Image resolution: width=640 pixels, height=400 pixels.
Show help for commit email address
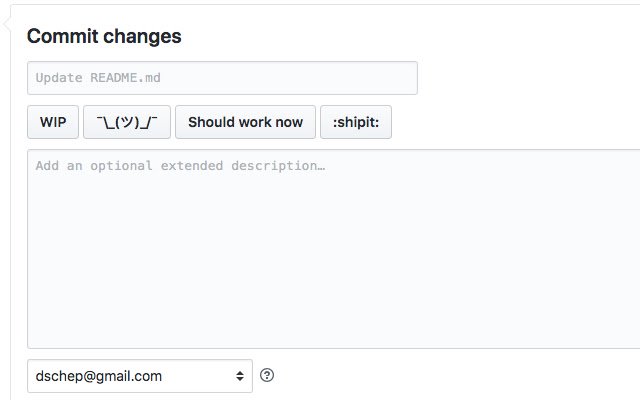[267, 376]
